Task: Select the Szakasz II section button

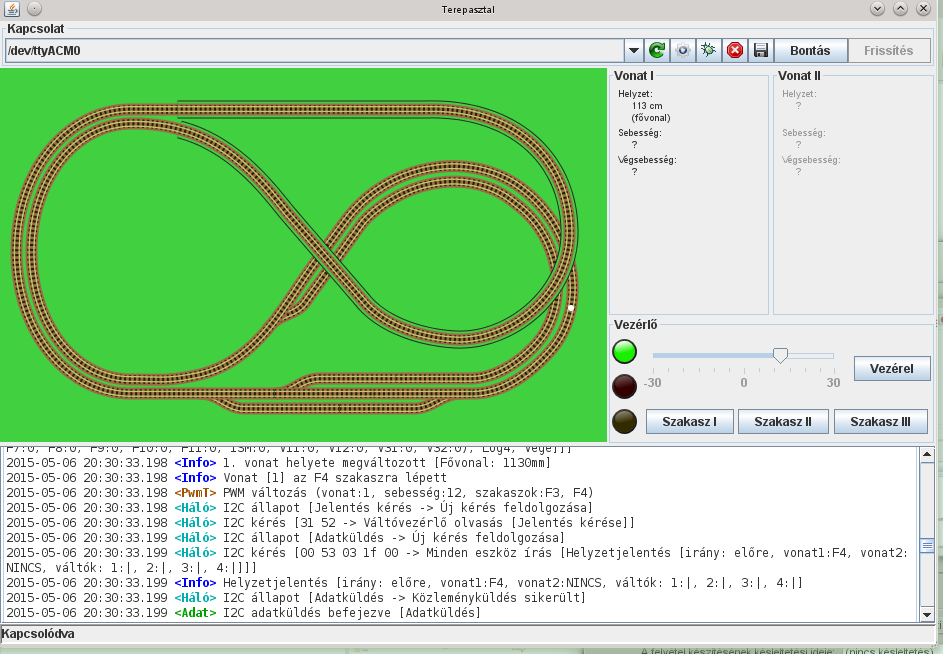Action: pos(783,422)
